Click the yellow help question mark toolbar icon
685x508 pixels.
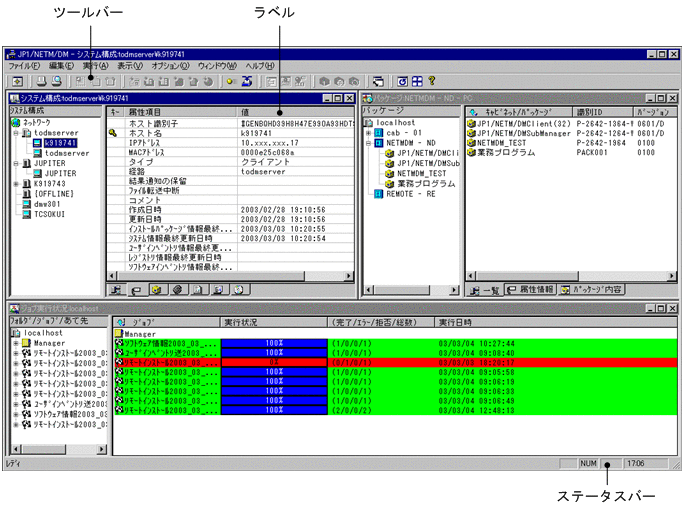point(430,80)
